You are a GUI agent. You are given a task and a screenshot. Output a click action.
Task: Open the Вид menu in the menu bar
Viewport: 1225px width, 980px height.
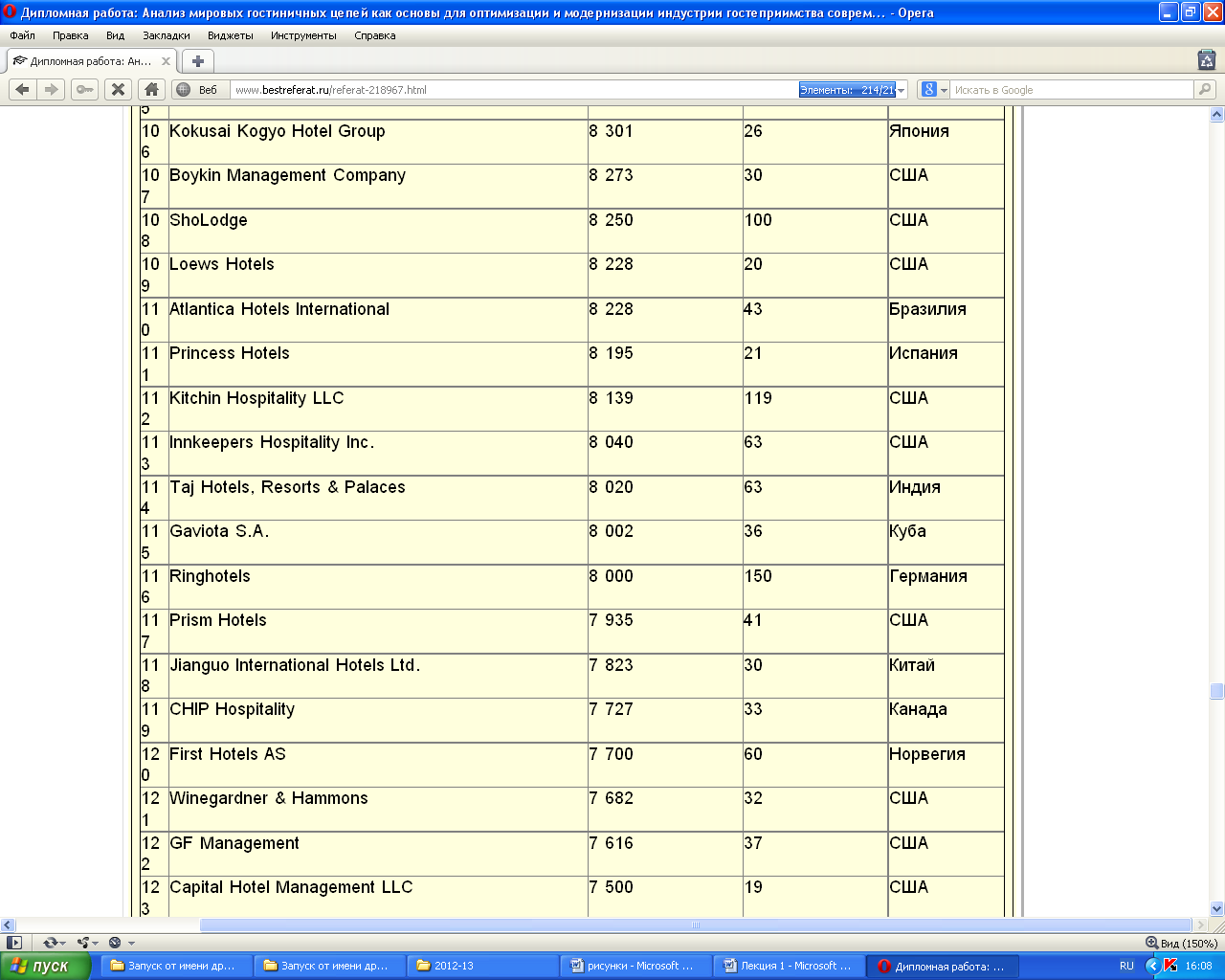(115, 35)
